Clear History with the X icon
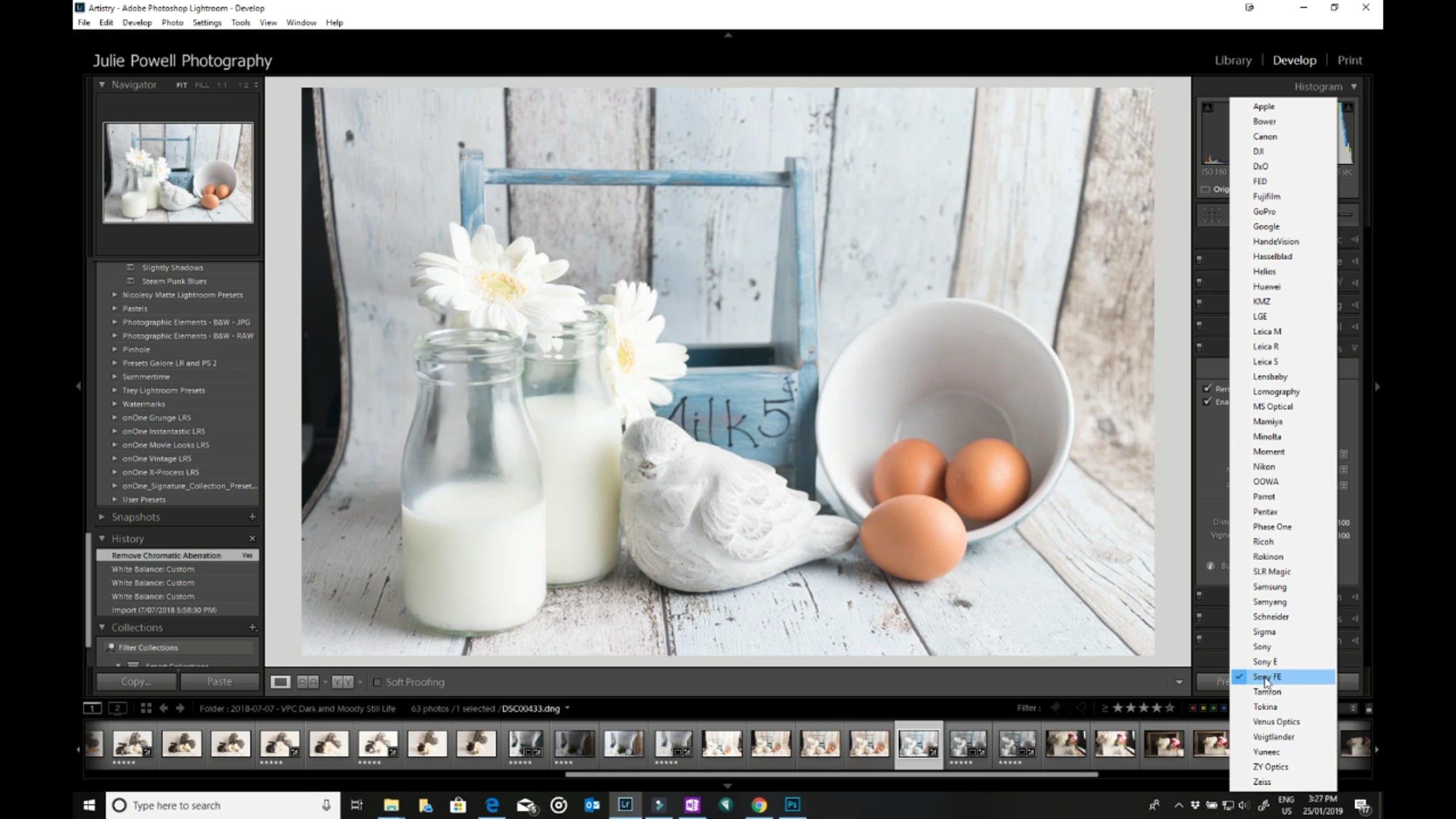Screen dimensions: 1456x819 click(252, 539)
